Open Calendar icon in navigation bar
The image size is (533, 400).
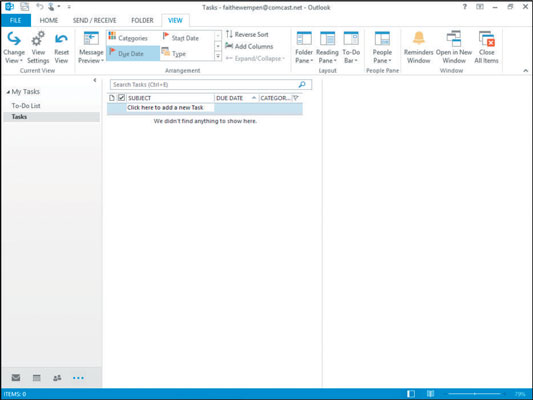[x=36, y=378]
